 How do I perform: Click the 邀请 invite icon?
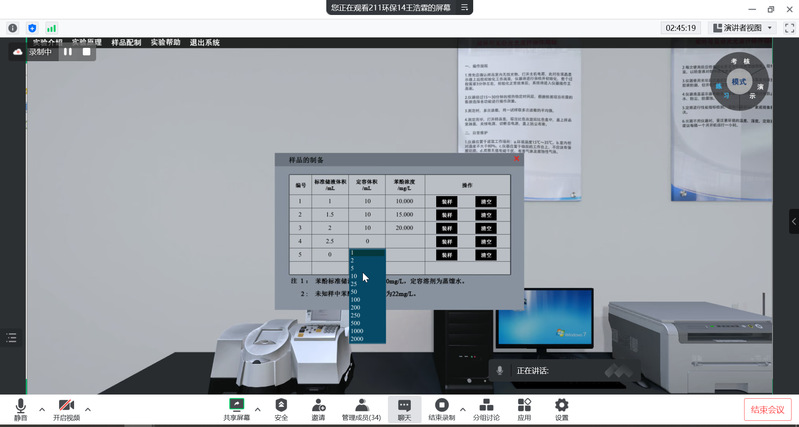[318, 408]
